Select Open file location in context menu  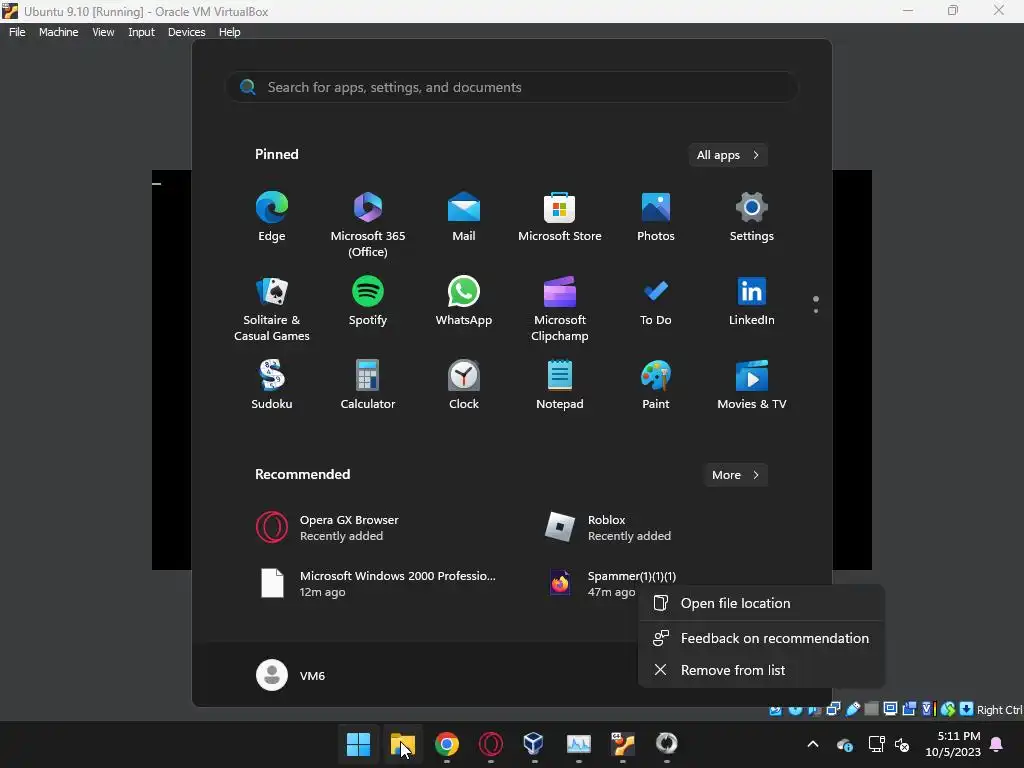tap(761, 603)
